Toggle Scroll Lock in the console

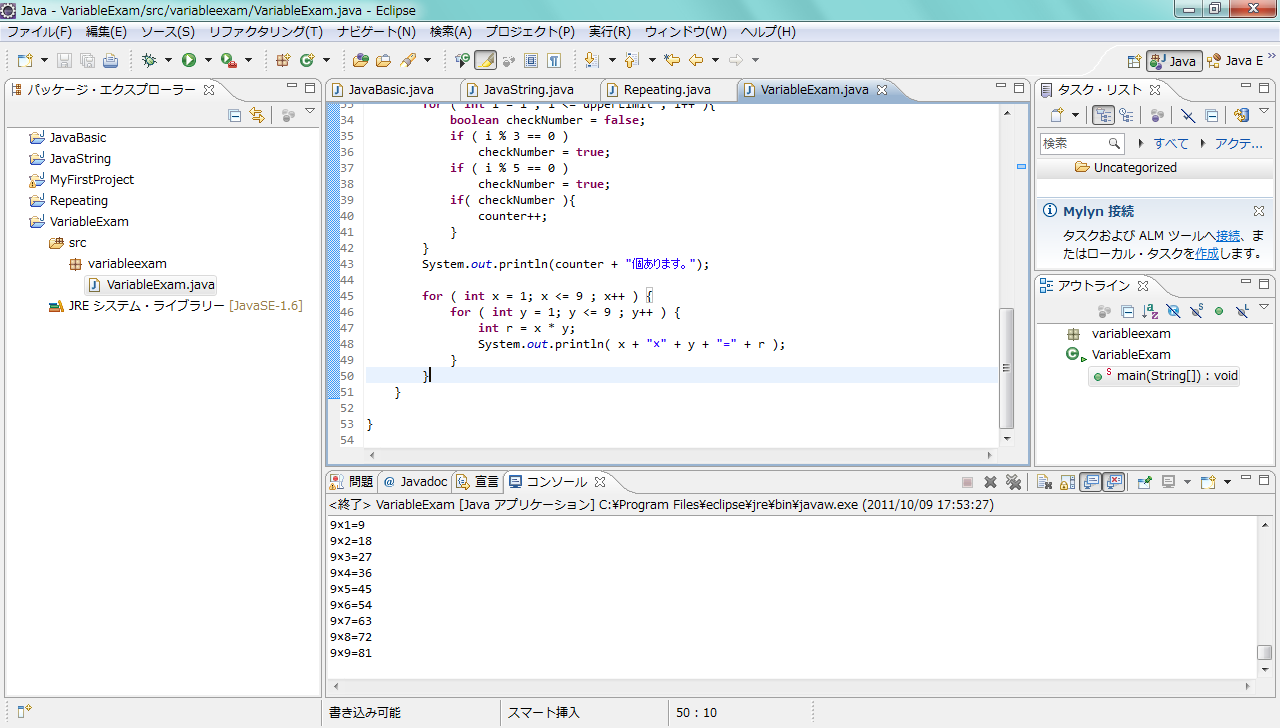(x=1067, y=482)
